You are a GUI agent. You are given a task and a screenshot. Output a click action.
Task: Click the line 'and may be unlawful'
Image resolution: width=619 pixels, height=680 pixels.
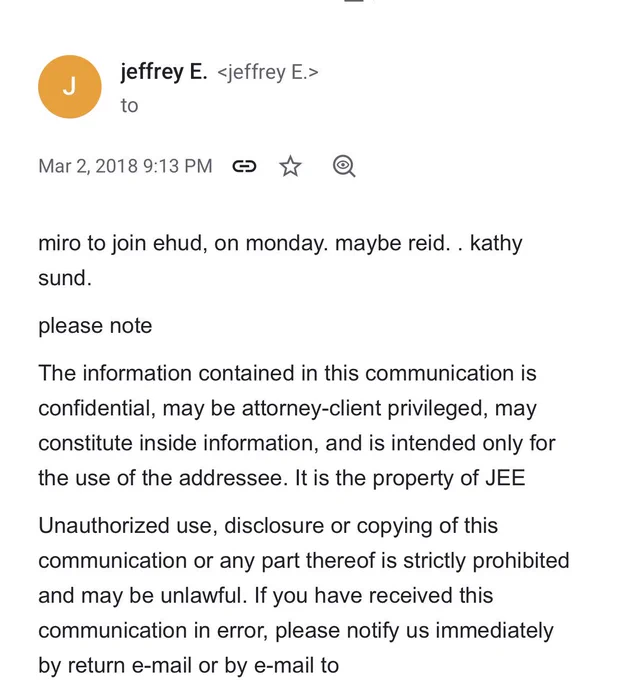click(265, 595)
